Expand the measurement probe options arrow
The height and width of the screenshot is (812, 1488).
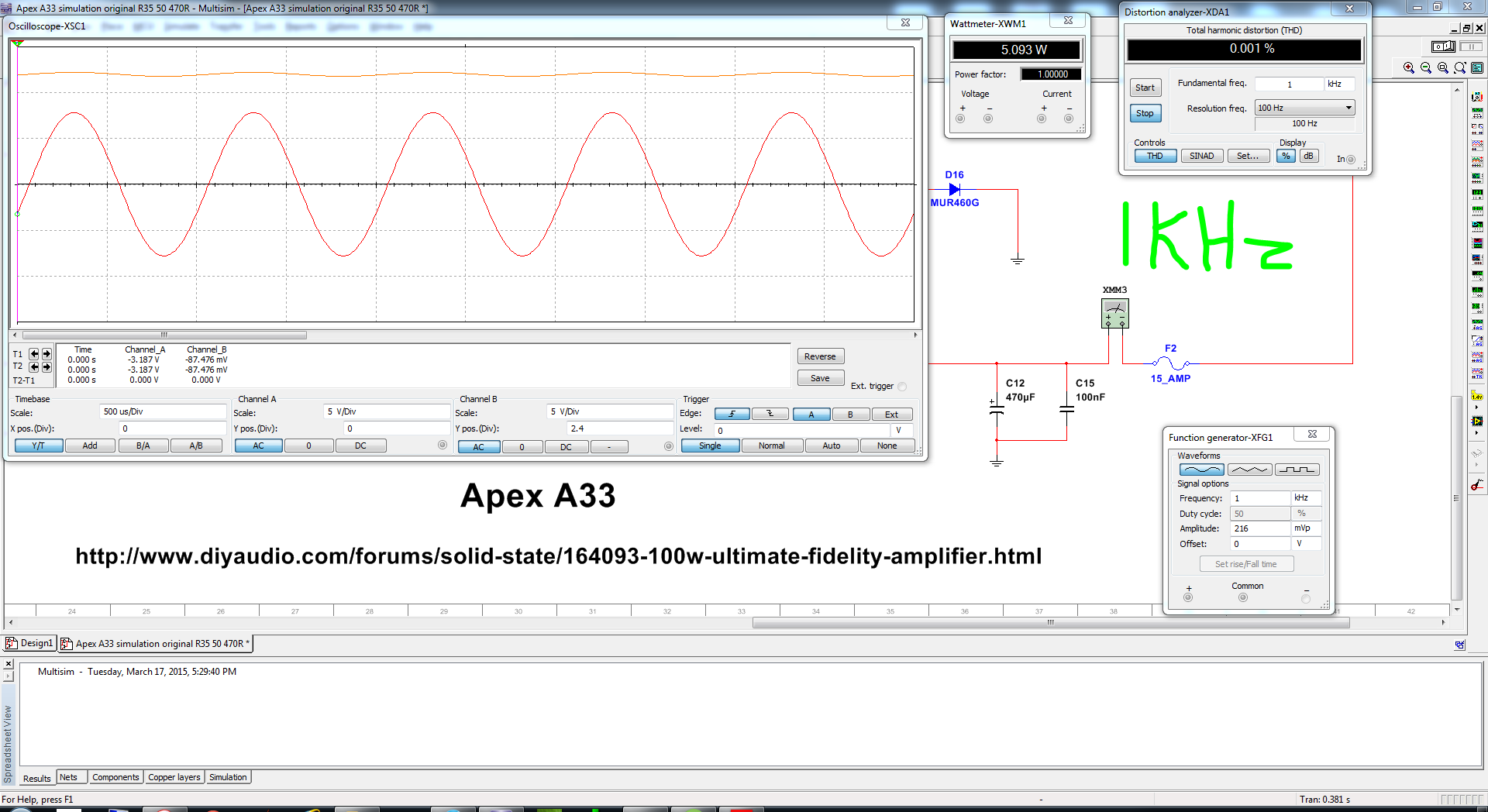pyautogui.click(x=1477, y=407)
